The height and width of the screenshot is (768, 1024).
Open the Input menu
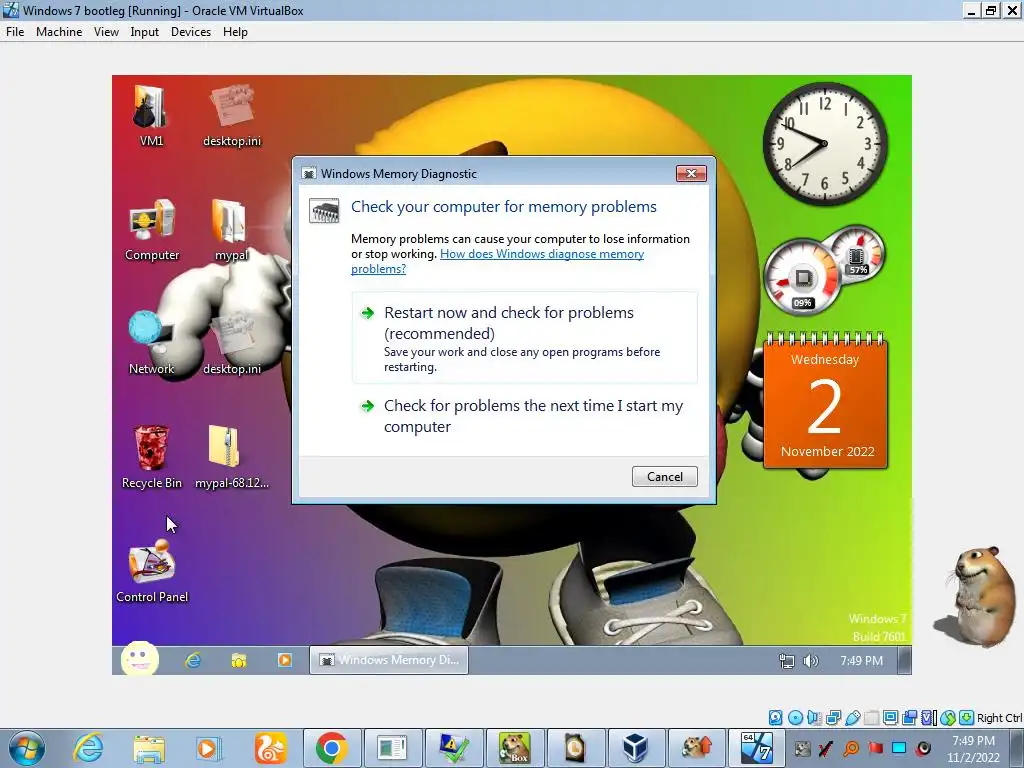(x=144, y=31)
